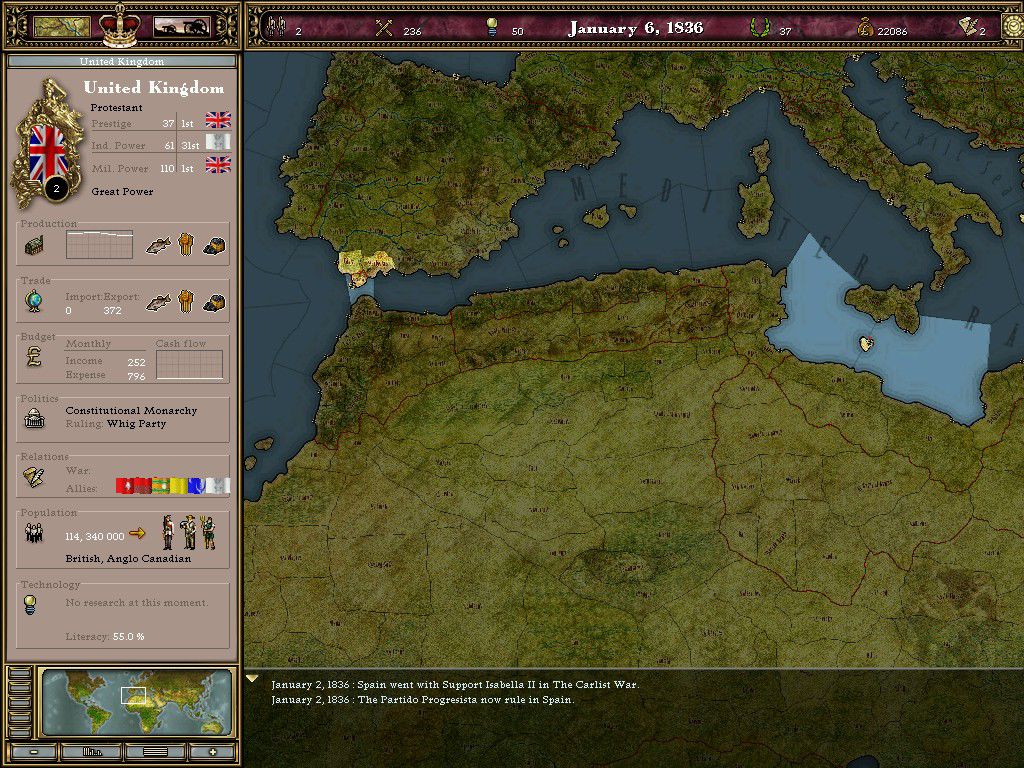This screenshot has height=768, width=1024.
Task: Click the 'Great Power' status text
Action: pyautogui.click(x=122, y=191)
